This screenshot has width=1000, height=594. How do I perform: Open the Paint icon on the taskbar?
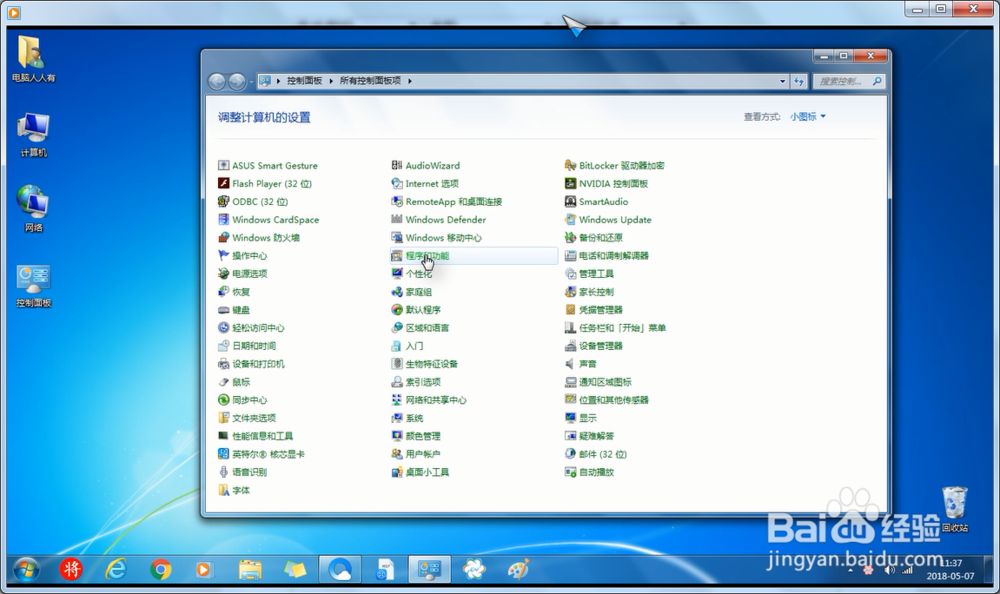click(518, 568)
